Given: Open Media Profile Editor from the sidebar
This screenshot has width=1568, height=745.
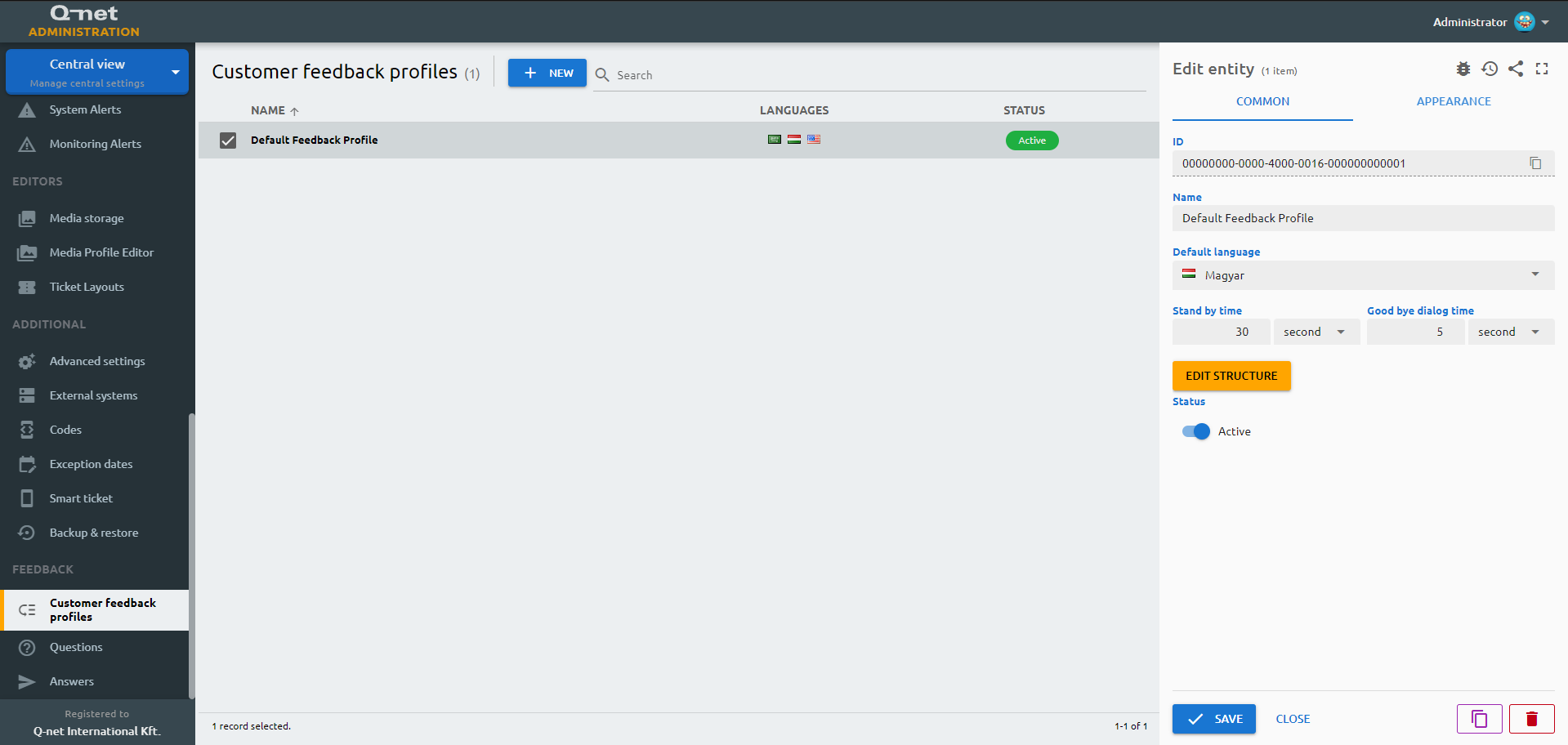Looking at the screenshot, I should tap(101, 252).
